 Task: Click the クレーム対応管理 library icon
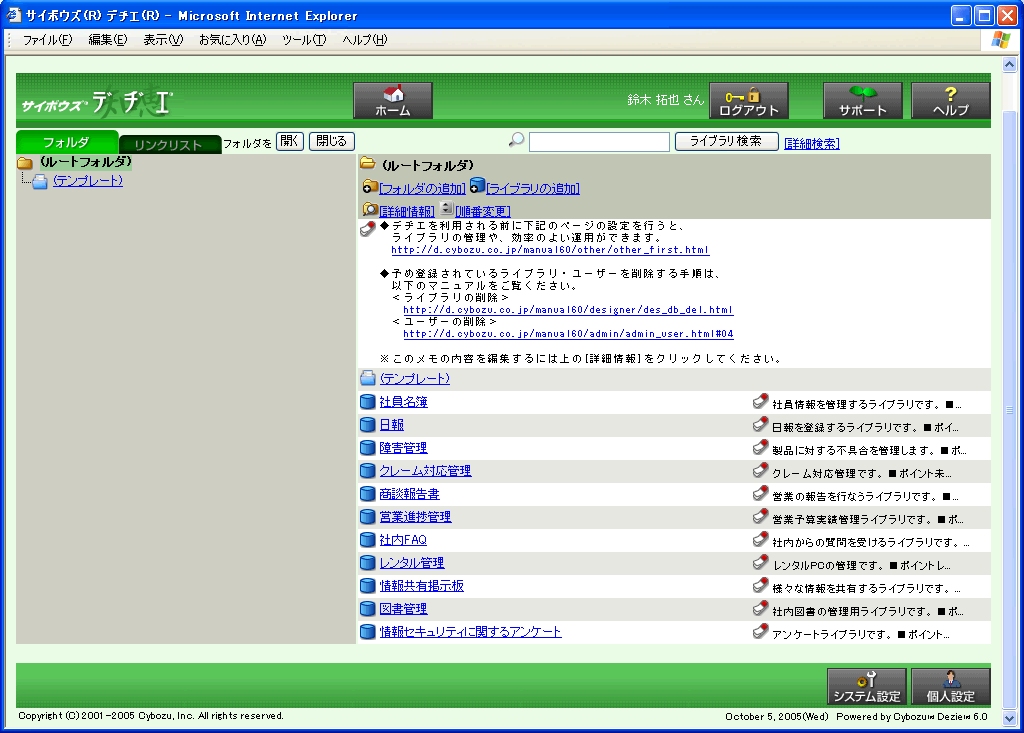[x=368, y=471]
